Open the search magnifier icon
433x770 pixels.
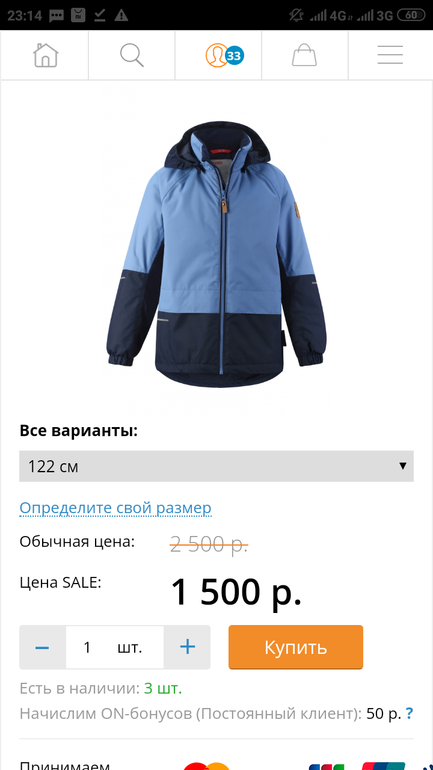[132, 55]
